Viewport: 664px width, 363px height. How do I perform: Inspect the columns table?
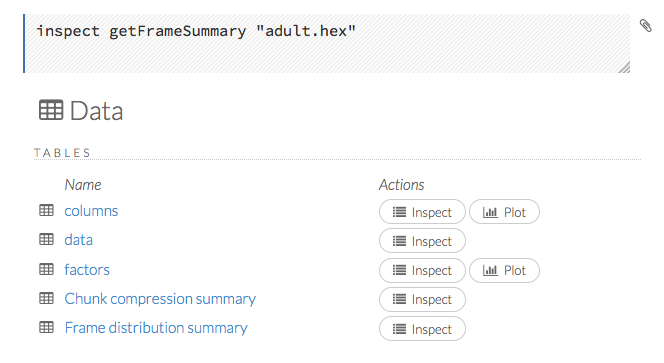pos(422,212)
